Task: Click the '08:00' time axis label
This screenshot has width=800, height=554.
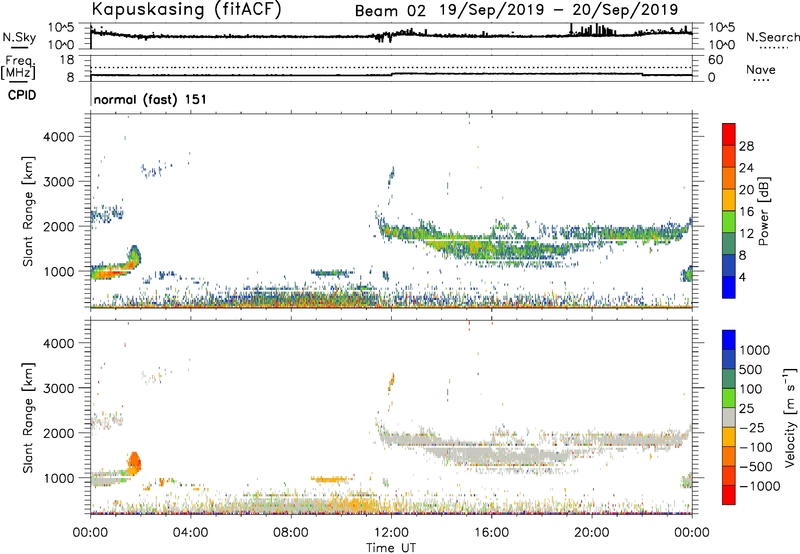Action: click(x=291, y=533)
